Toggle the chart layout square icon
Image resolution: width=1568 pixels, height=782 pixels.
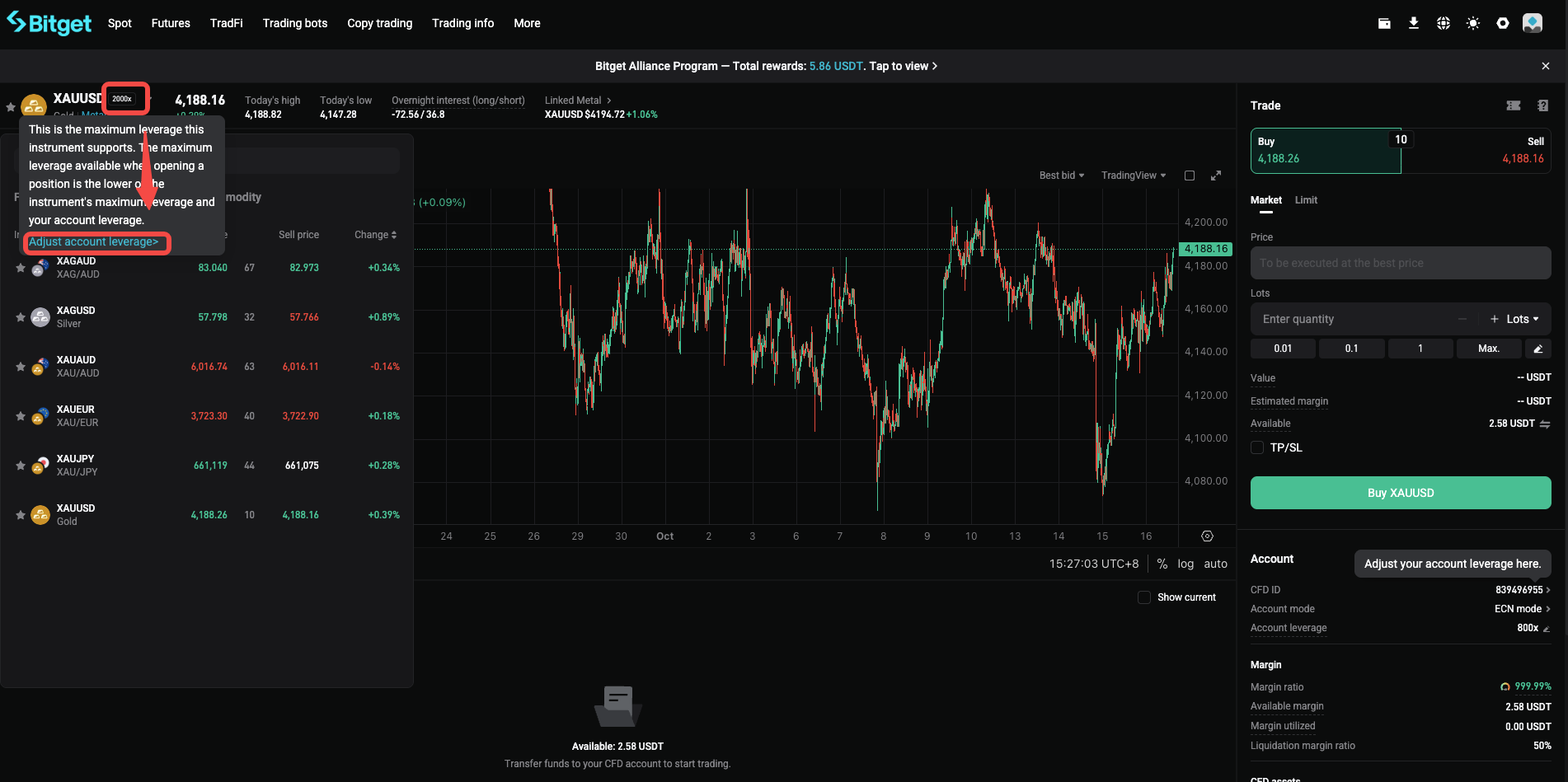(x=1190, y=176)
